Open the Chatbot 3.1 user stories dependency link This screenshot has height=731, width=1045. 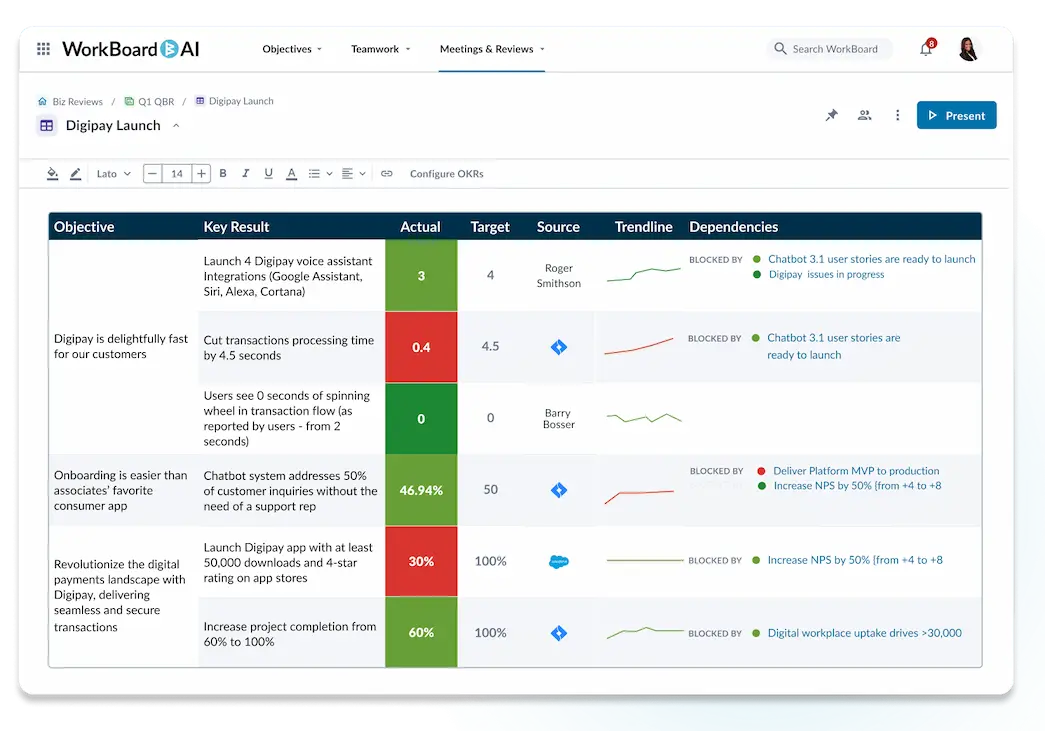872,258
